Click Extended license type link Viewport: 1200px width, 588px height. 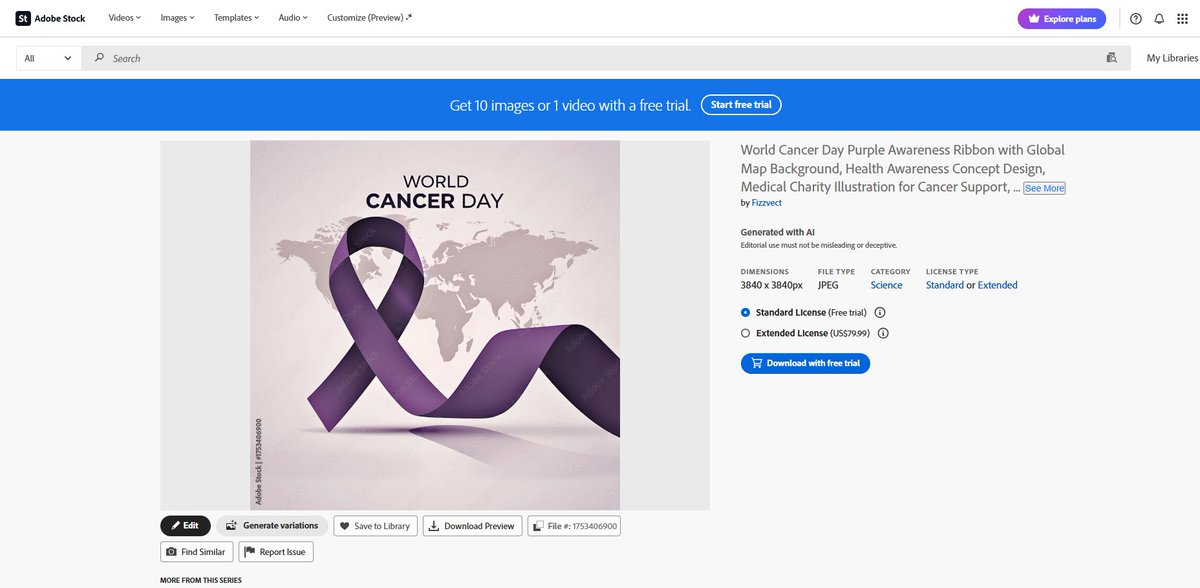tap(997, 285)
